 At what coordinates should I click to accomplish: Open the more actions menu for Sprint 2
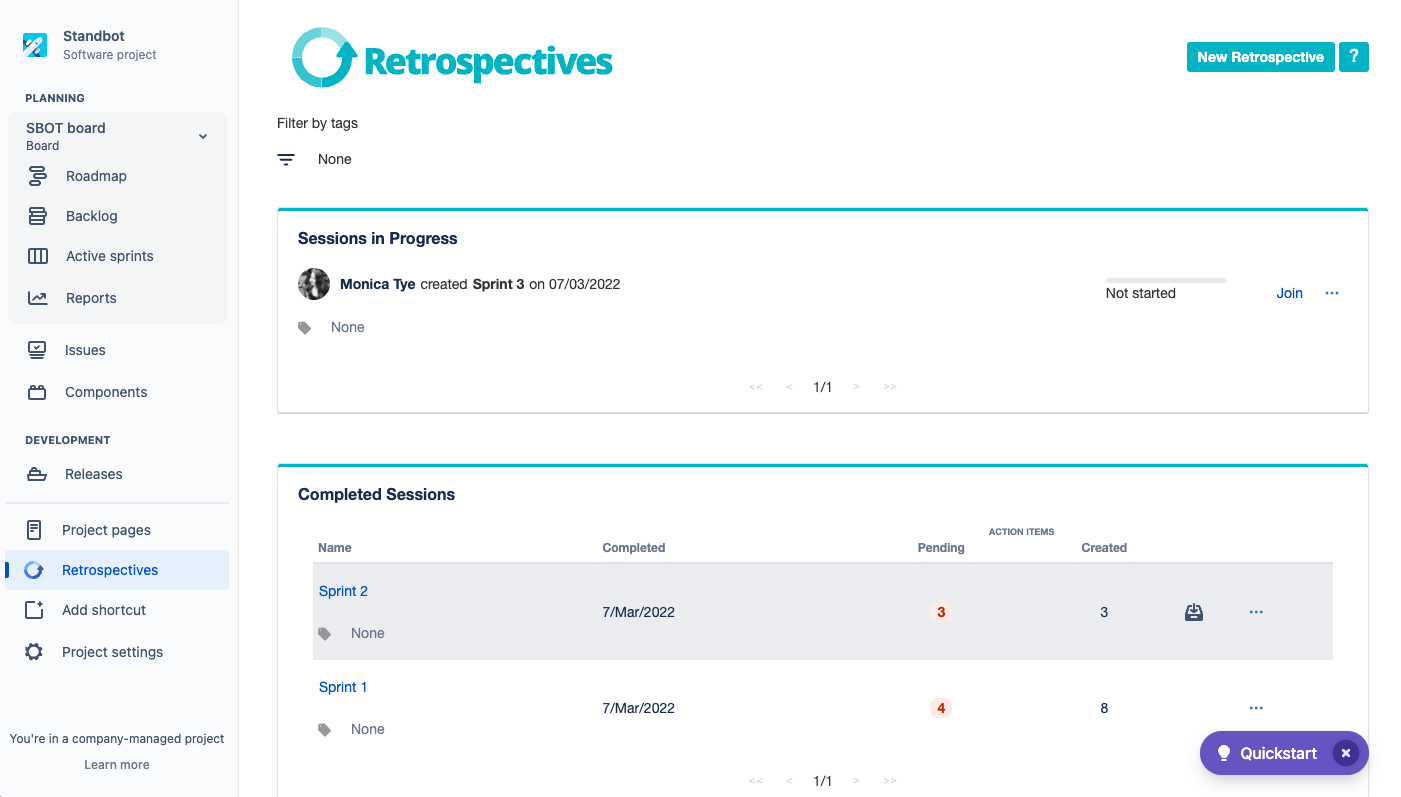pyautogui.click(x=1256, y=612)
